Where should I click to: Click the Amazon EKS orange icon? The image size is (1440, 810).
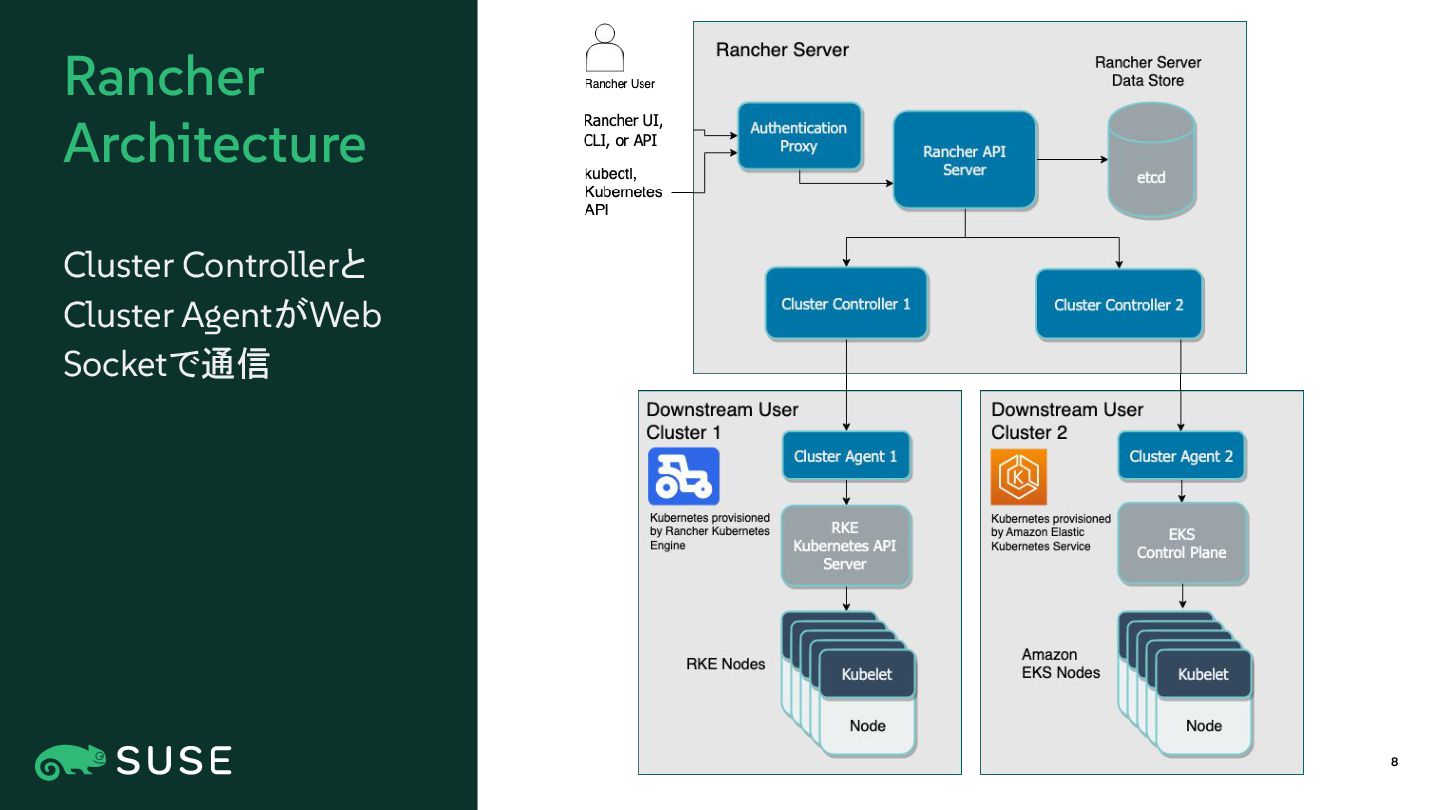tap(1019, 477)
